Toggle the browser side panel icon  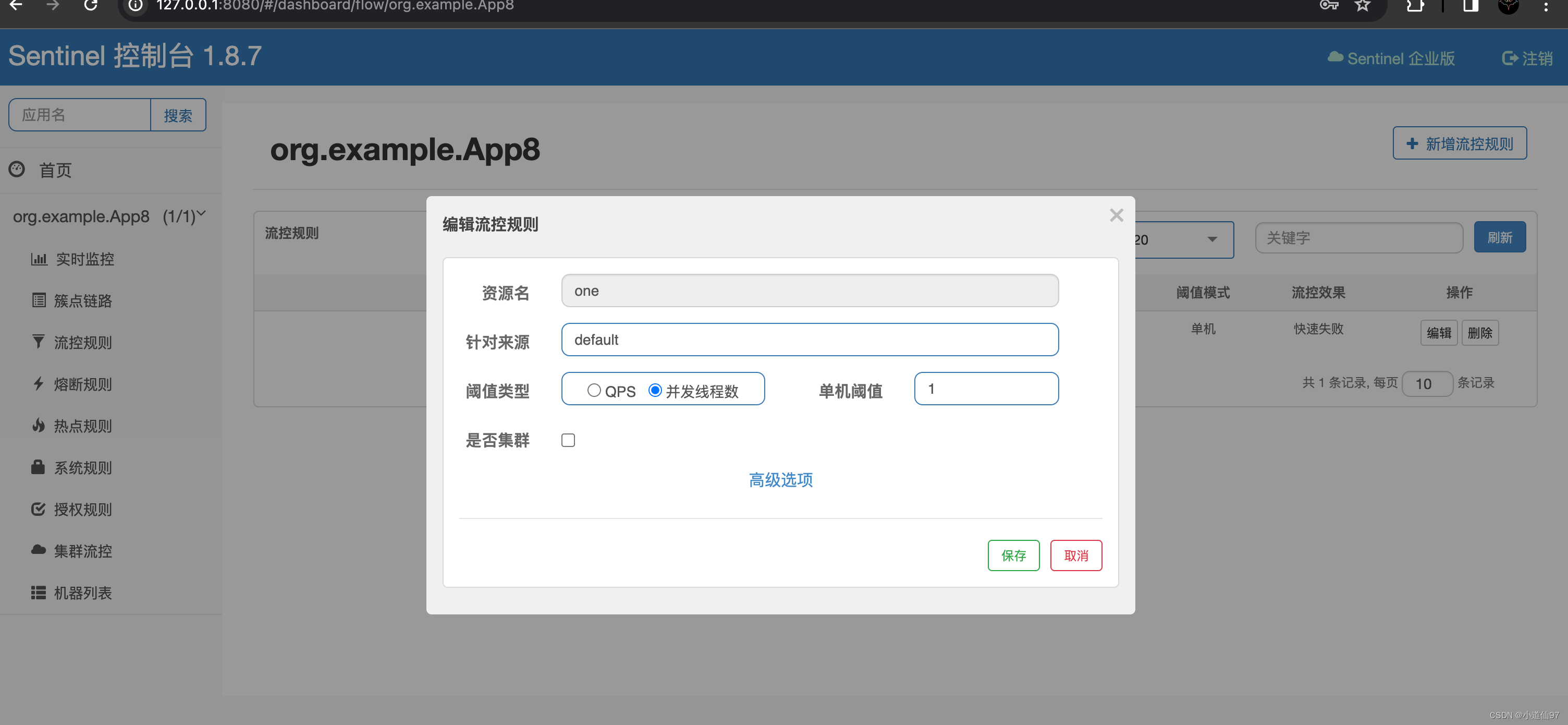[x=1471, y=6]
